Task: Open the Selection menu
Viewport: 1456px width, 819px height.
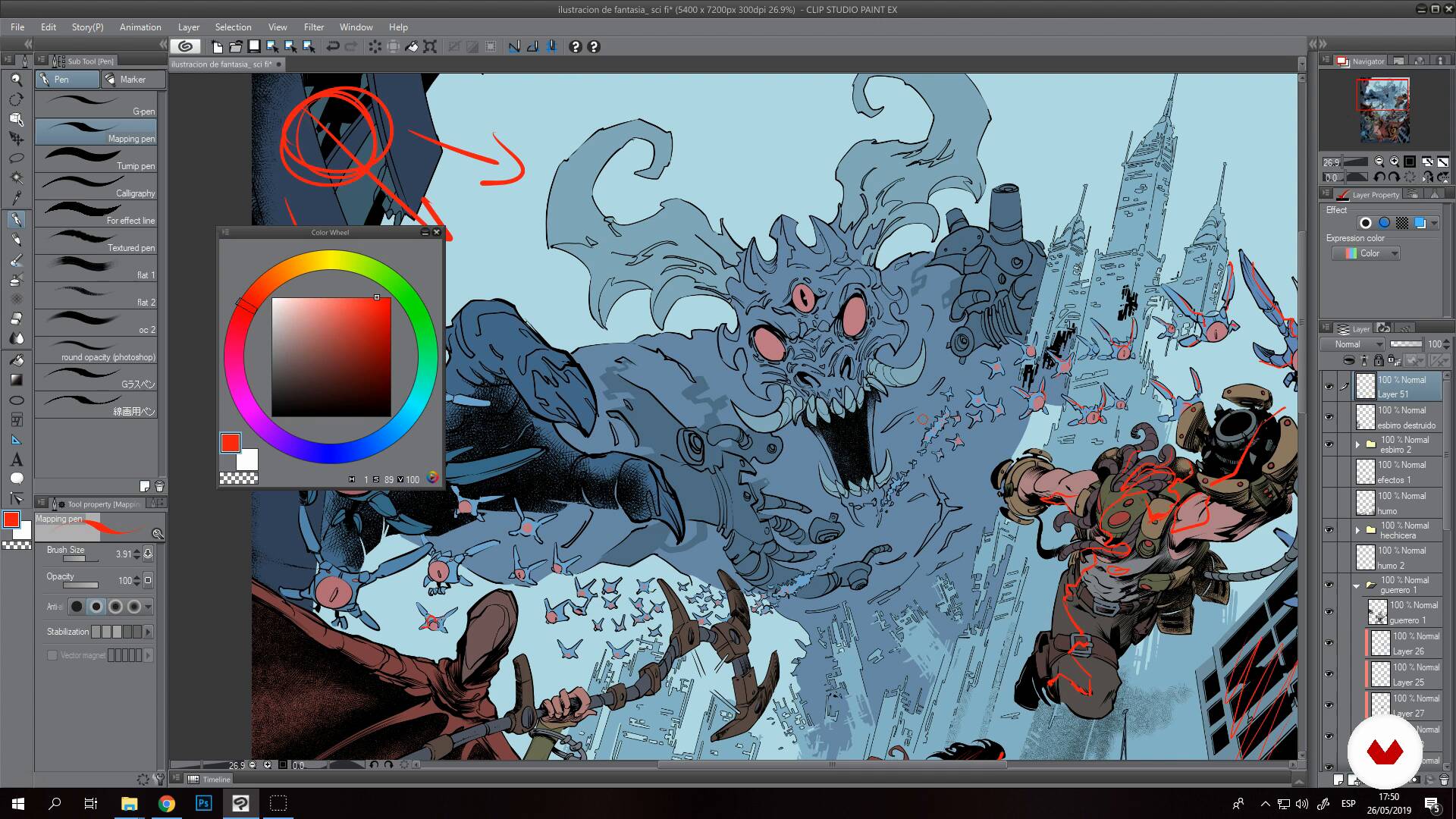Action: click(x=233, y=27)
